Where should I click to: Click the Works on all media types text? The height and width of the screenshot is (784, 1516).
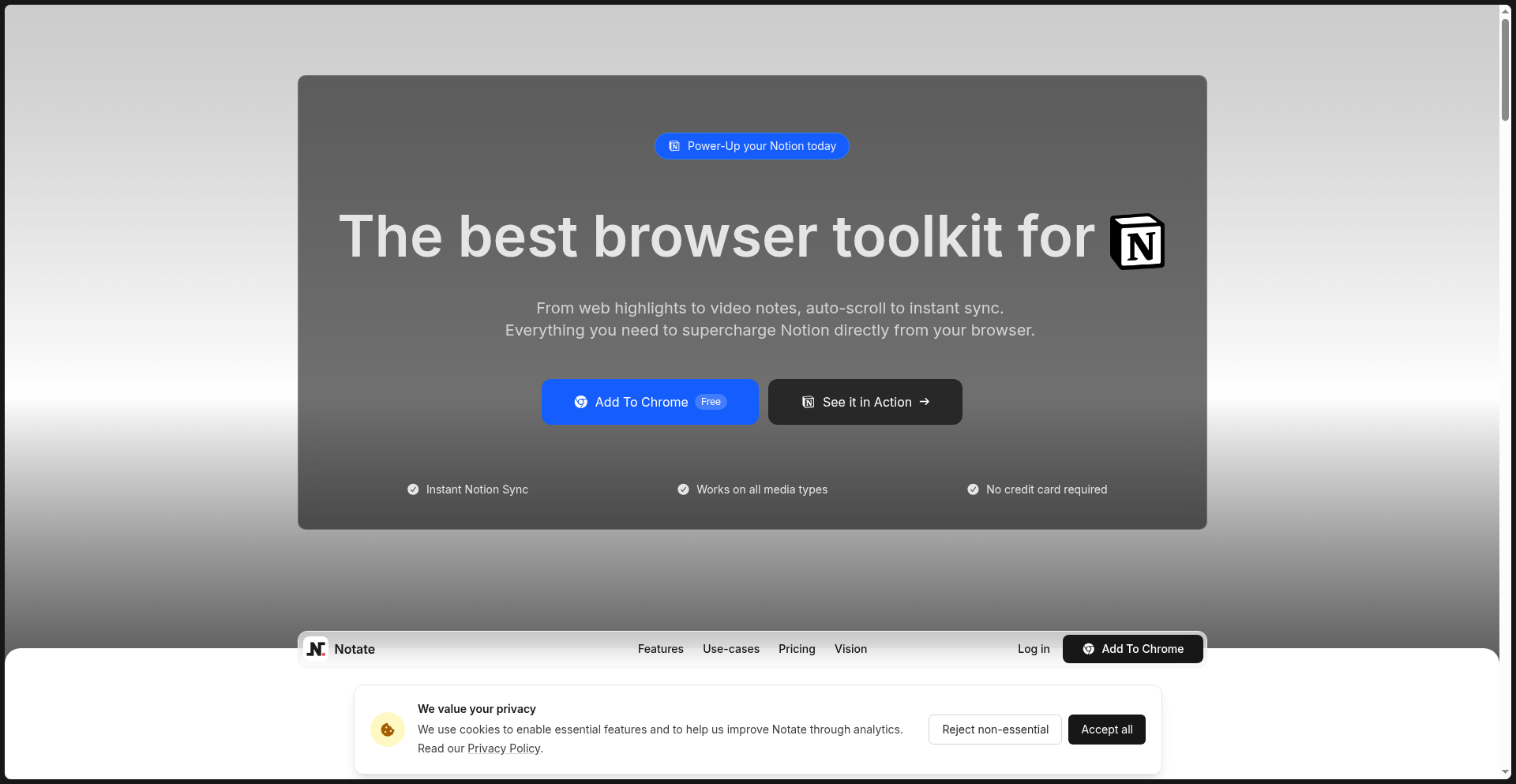[762, 490]
